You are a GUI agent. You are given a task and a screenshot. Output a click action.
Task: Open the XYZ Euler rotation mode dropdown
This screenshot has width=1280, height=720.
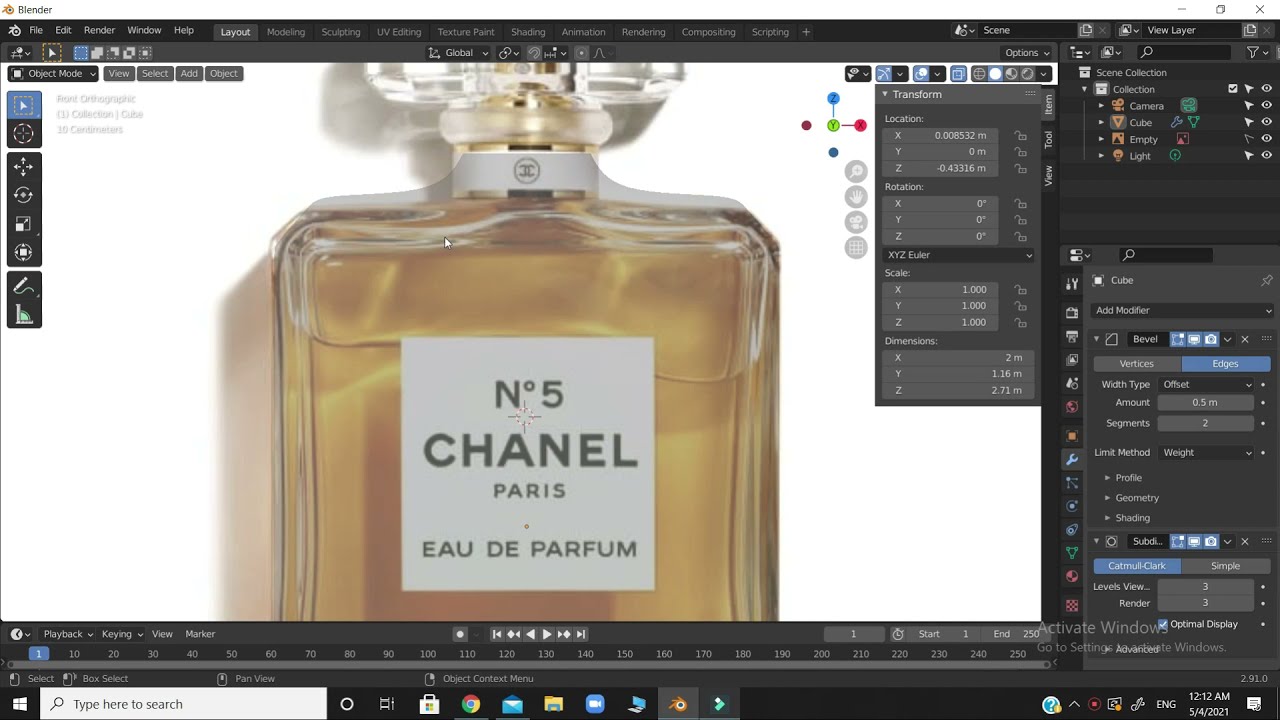pyautogui.click(x=958, y=255)
